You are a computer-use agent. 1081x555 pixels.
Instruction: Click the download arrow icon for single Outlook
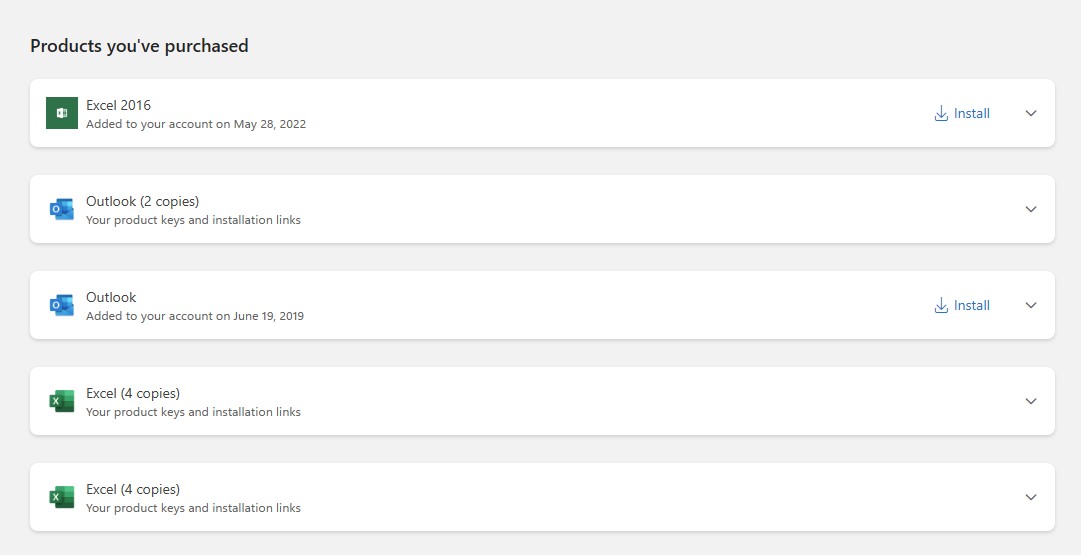941,305
